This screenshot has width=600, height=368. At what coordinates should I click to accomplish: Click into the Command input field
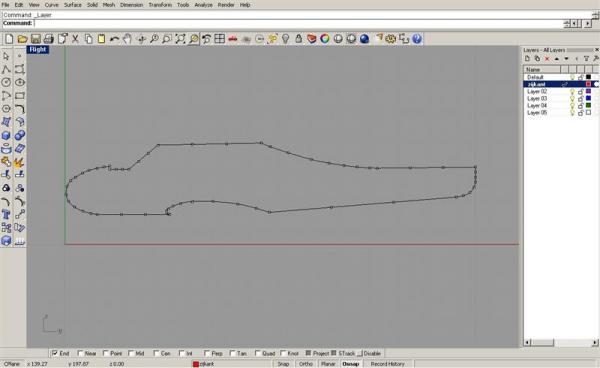pos(298,23)
